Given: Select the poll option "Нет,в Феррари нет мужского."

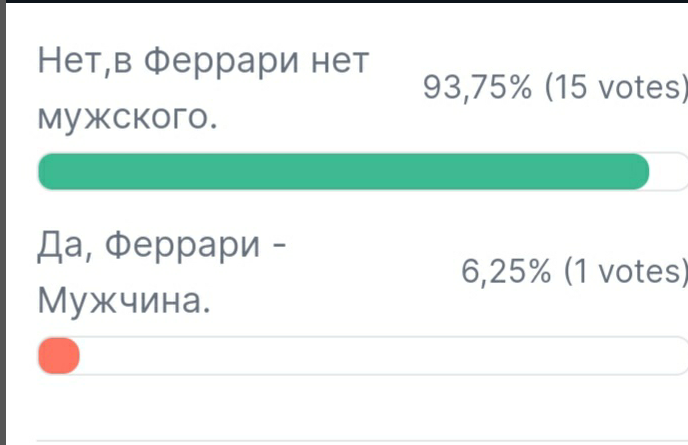Looking at the screenshot, I should tap(203, 89).
